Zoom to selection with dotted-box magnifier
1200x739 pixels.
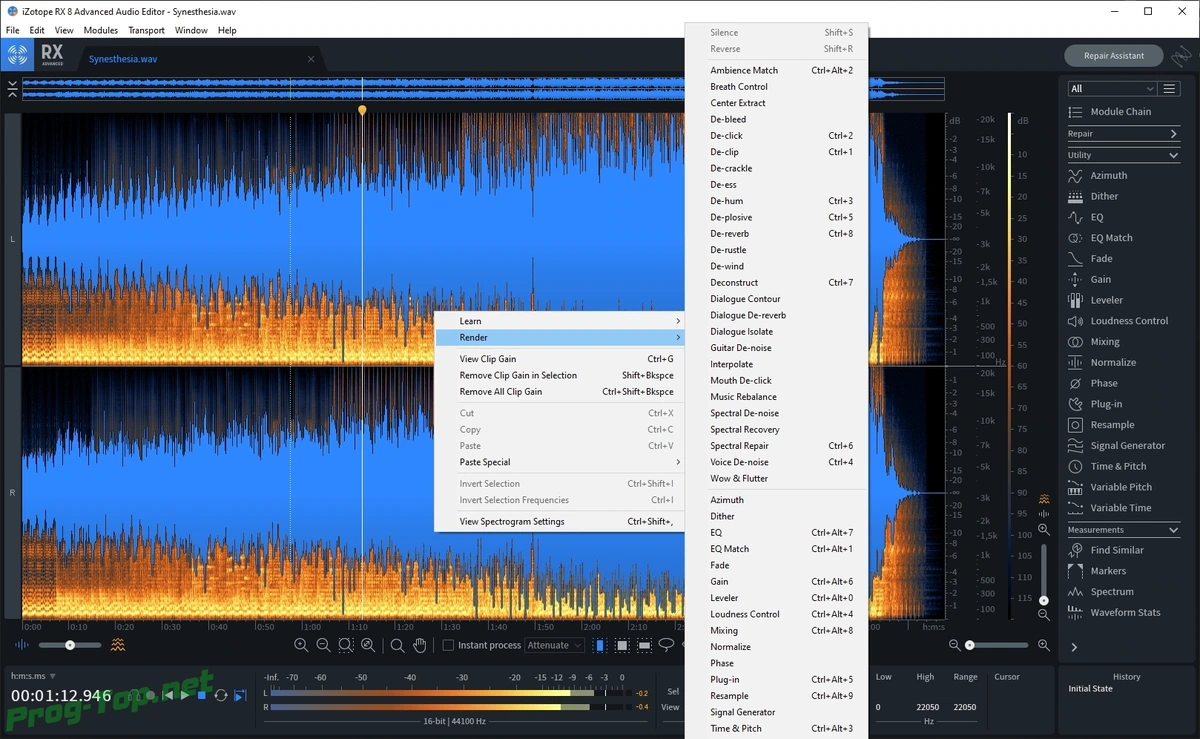346,645
